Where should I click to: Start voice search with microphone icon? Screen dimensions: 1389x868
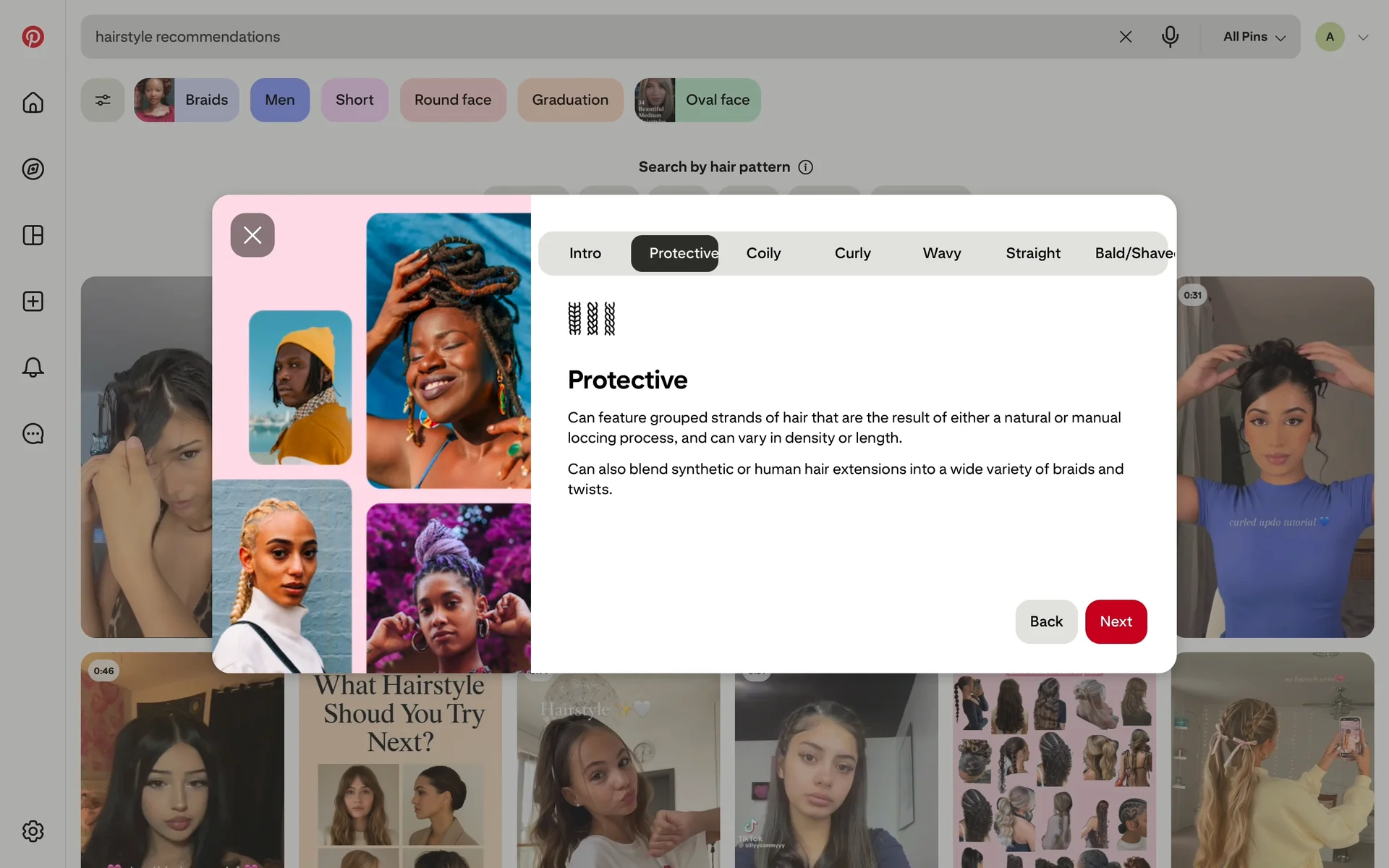click(x=1170, y=36)
